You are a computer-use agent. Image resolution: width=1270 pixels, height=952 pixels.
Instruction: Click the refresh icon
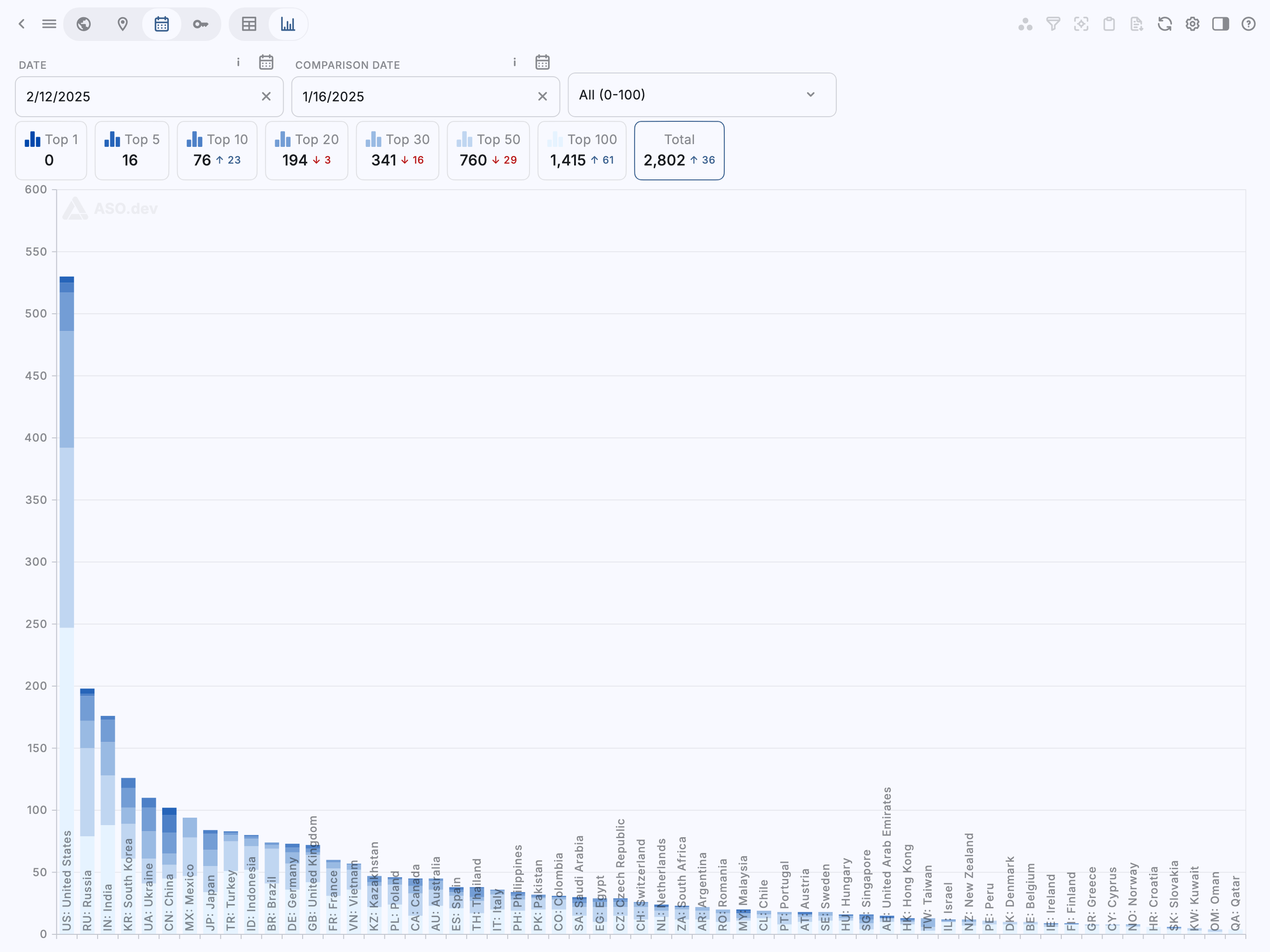1164,24
